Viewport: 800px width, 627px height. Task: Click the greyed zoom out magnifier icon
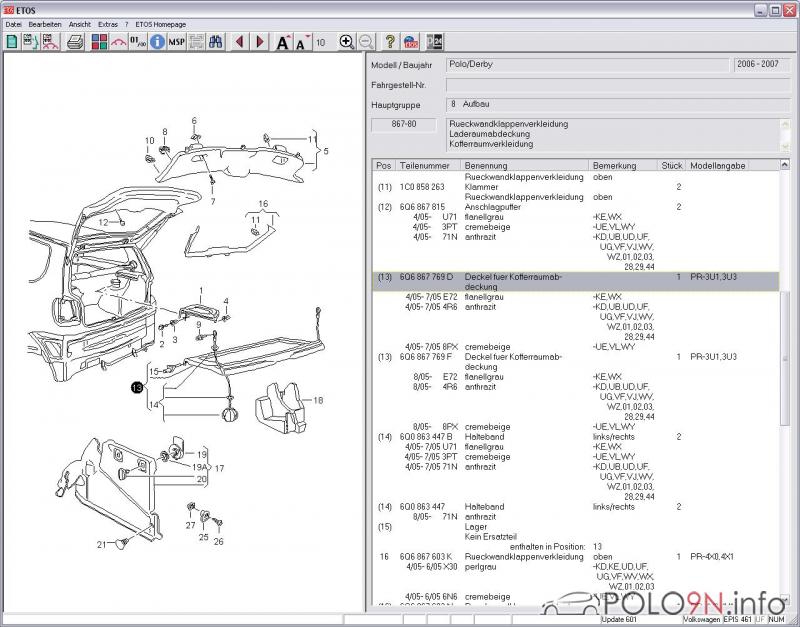(366, 42)
